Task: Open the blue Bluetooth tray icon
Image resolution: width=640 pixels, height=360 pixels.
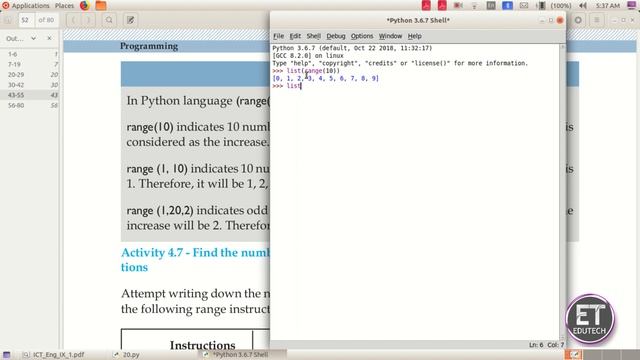Action: click(507, 6)
